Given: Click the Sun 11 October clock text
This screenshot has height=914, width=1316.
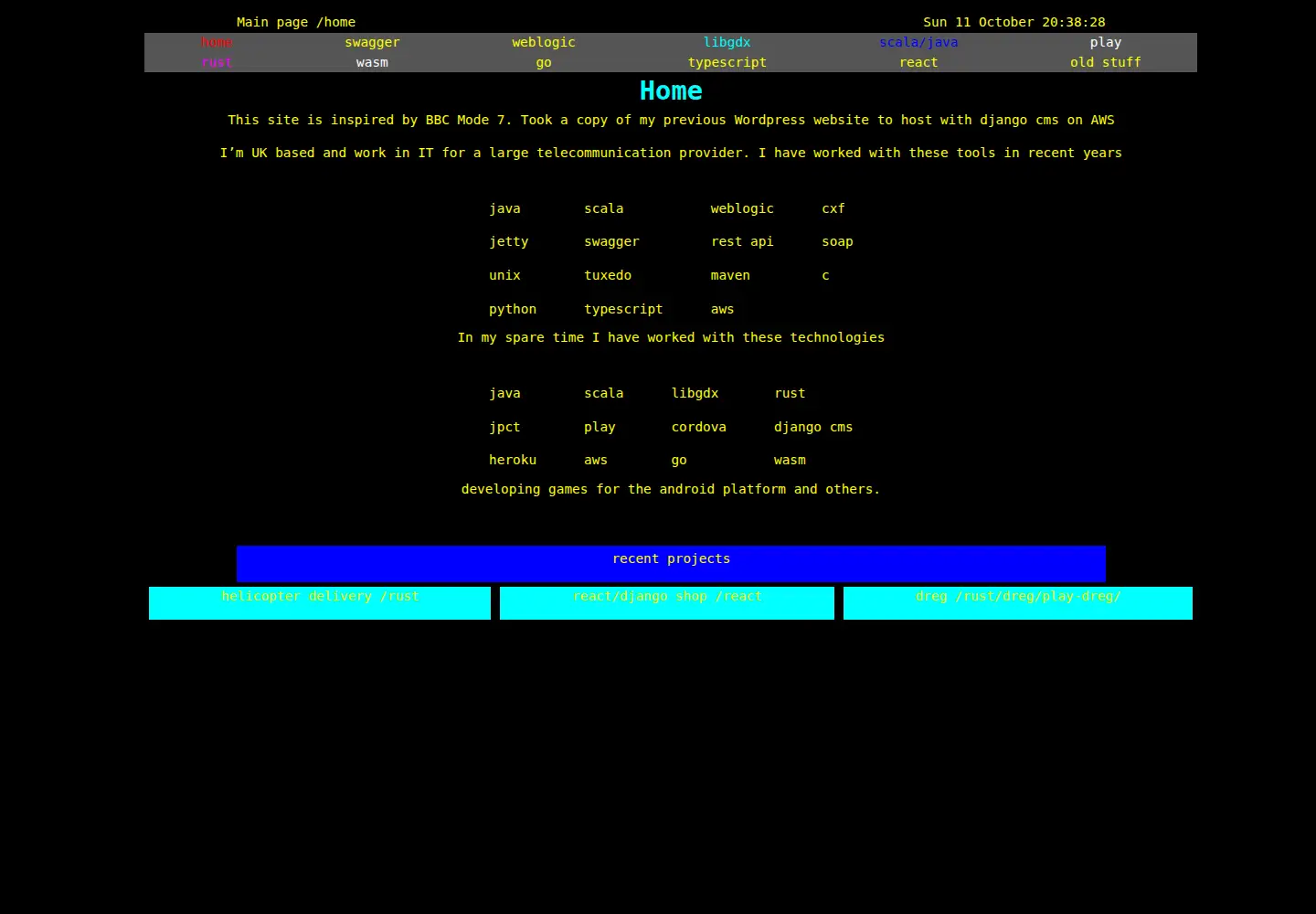Looking at the screenshot, I should [1014, 22].
